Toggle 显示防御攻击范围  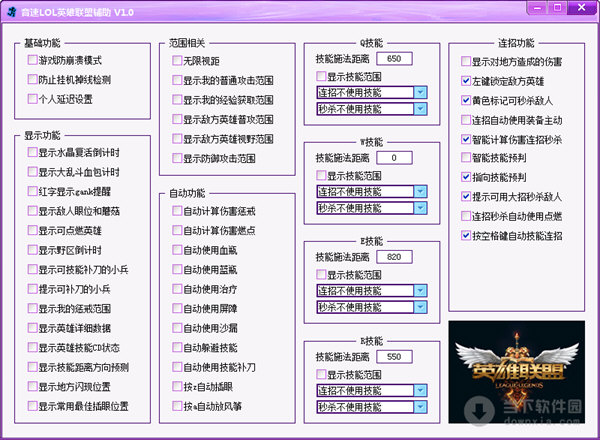pyautogui.click(x=177, y=158)
